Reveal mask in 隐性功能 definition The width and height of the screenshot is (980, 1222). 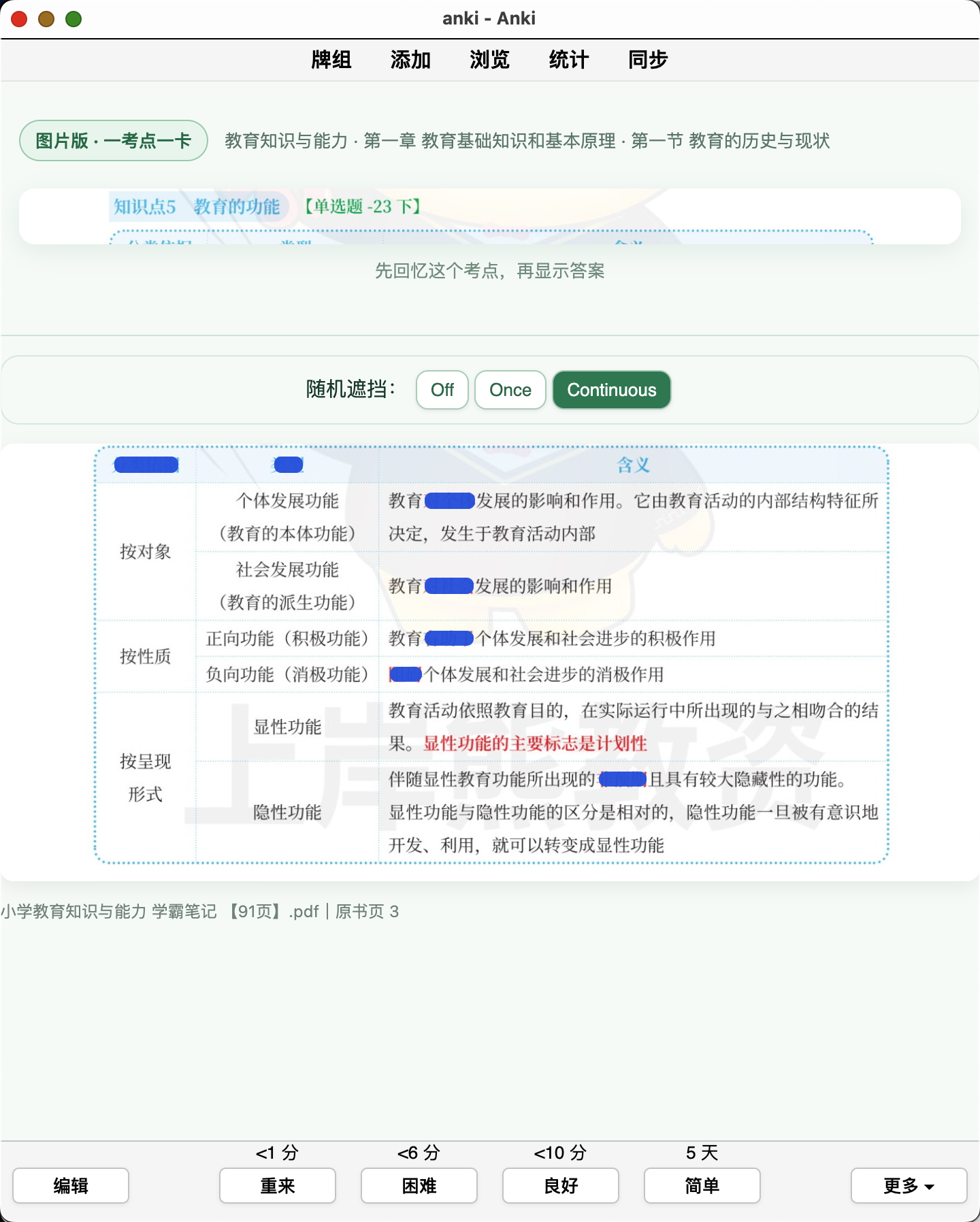[x=623, y=779]
